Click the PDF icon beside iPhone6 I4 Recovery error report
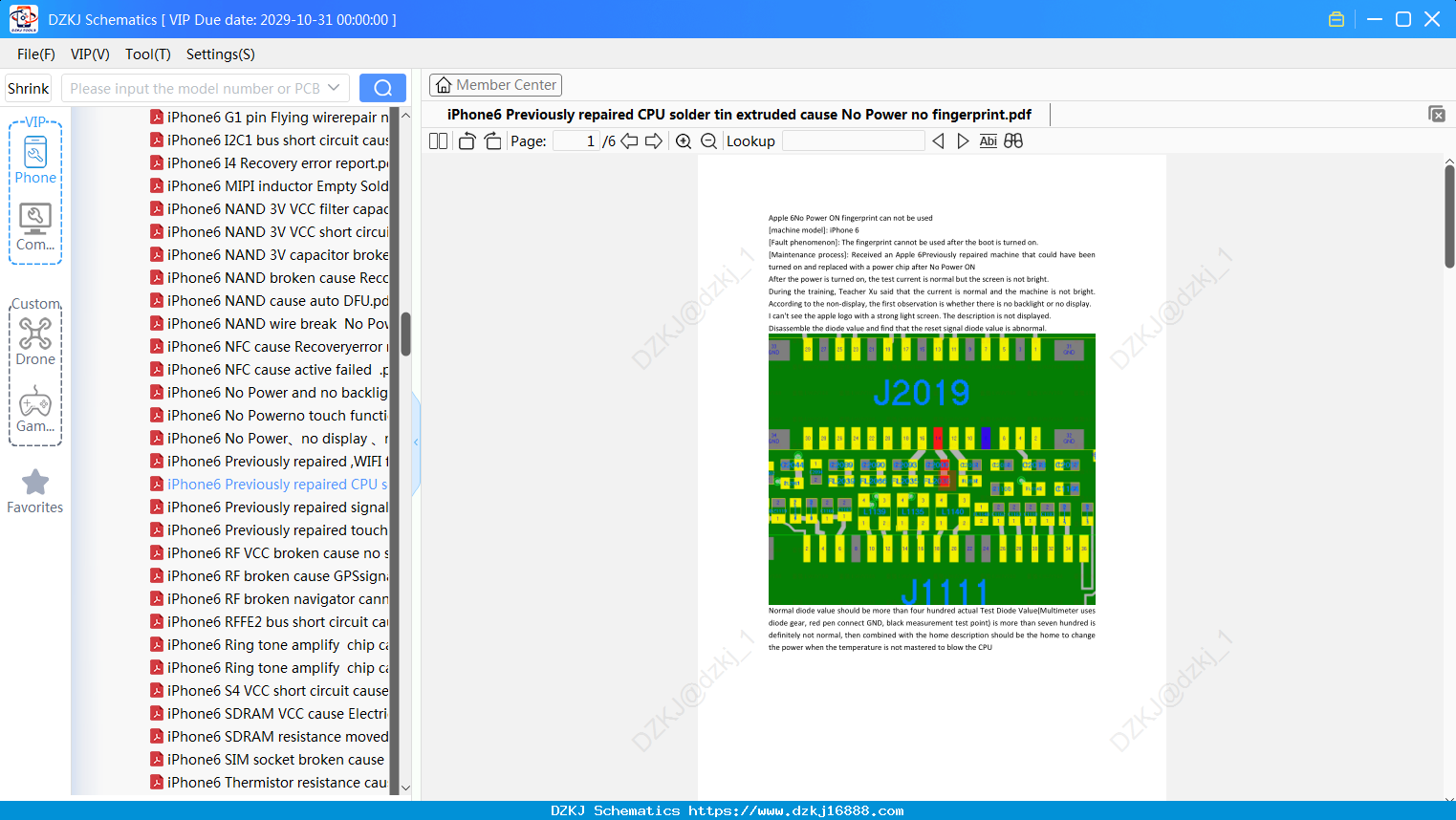This screenshot has width=1456, height=820. click(x=157, y=162)
